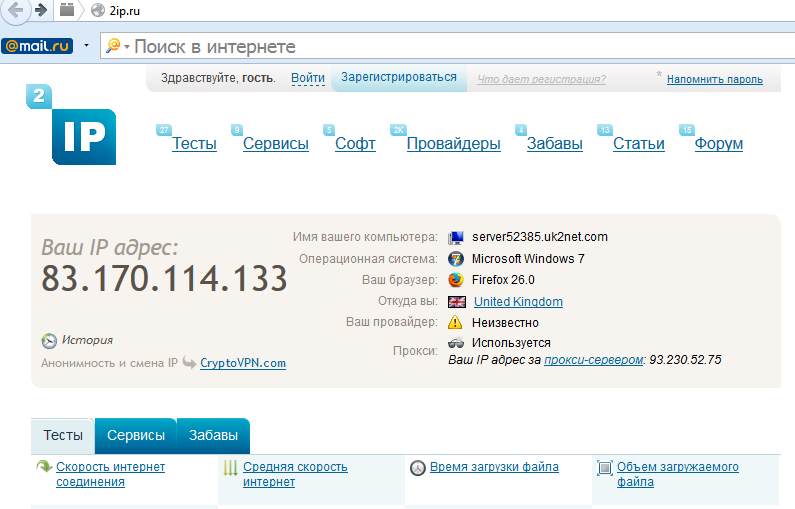Click the internet connection speed test icon
Viewport: 795px width, 509px height.
(44, 467)
